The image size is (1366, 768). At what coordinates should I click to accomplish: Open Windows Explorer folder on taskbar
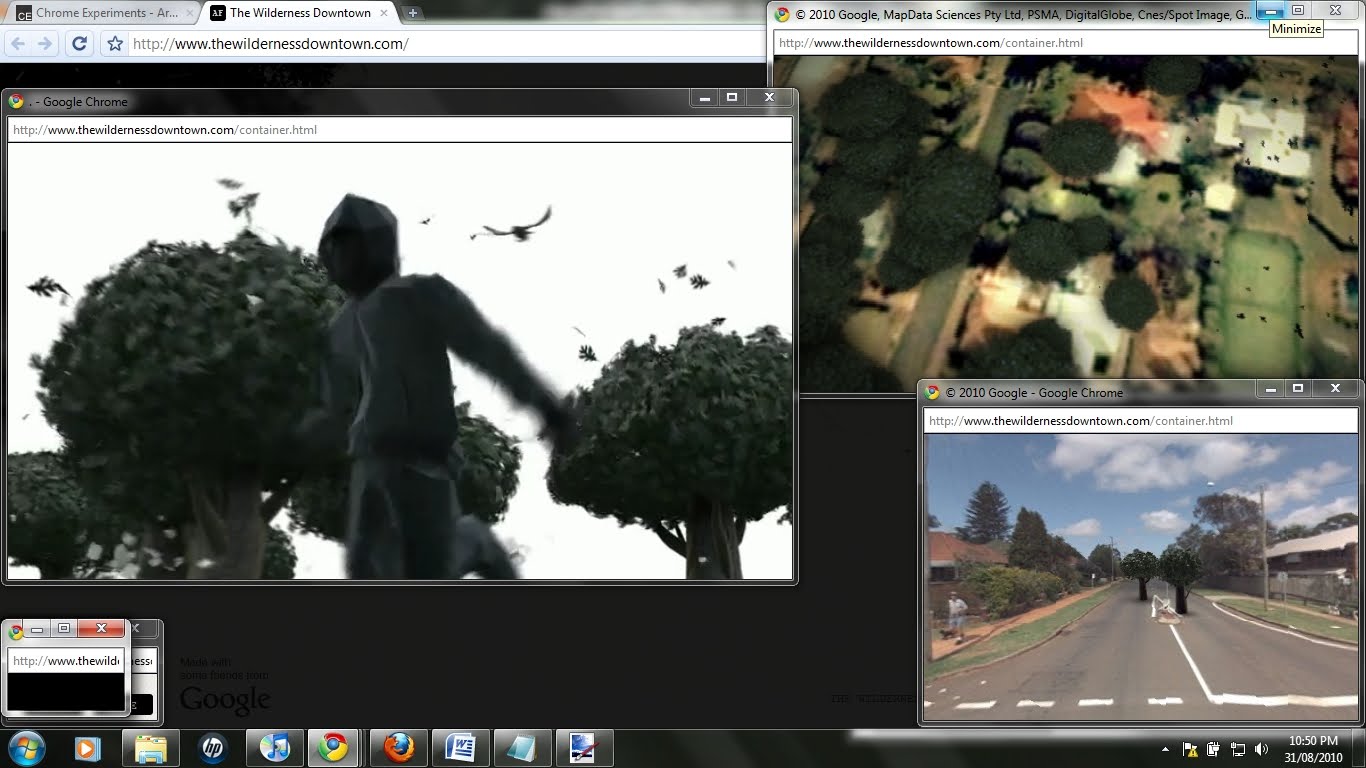[150, 748]
